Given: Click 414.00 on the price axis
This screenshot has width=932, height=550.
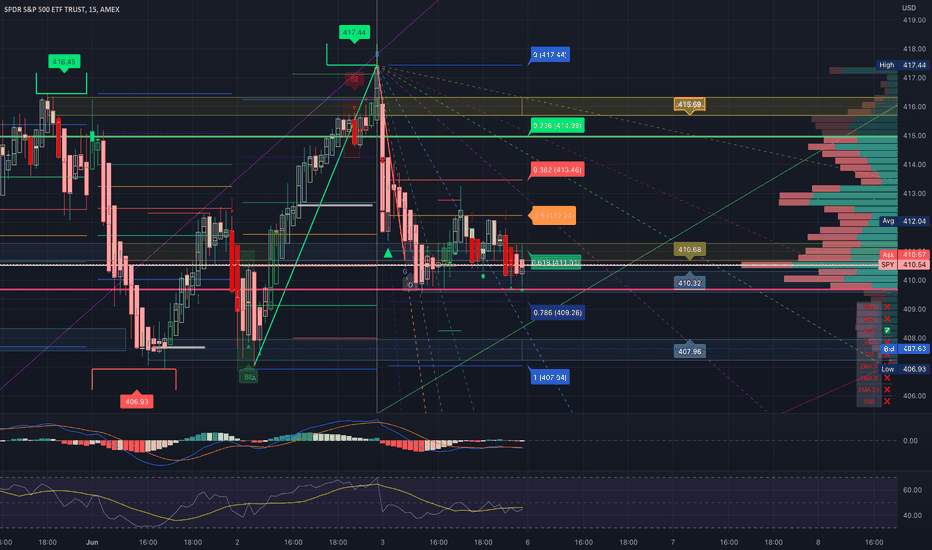Looking at the screenshot, I should (x=914, y=164).
